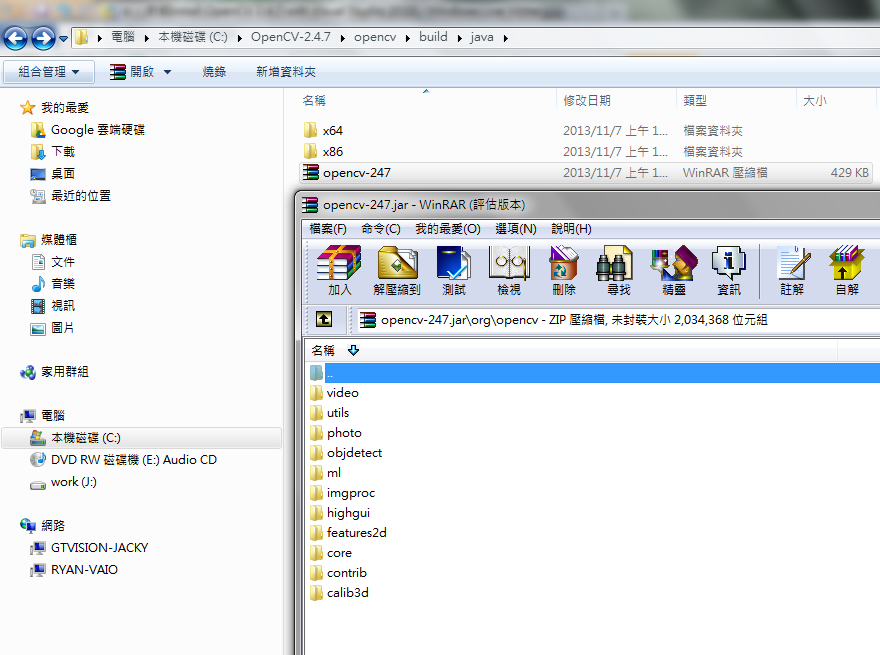The height and width of the screenshot is (655, 880).
Task: Click the 圖片 pictures icon
Action: pyautogui.click(x=38, y=328)
